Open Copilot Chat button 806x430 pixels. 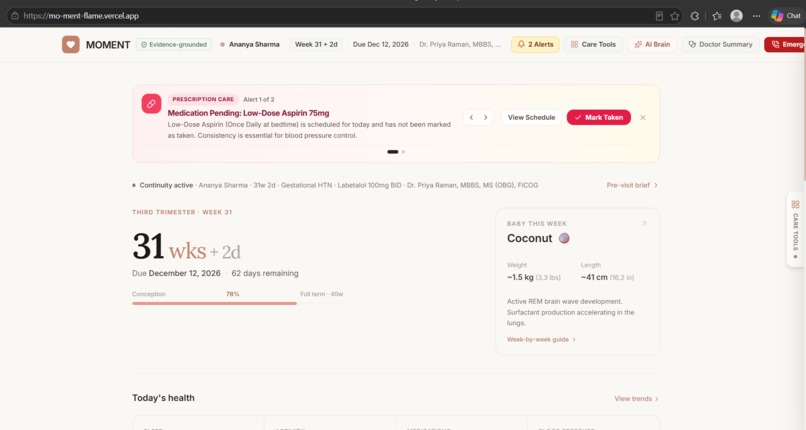coord(786,16)
